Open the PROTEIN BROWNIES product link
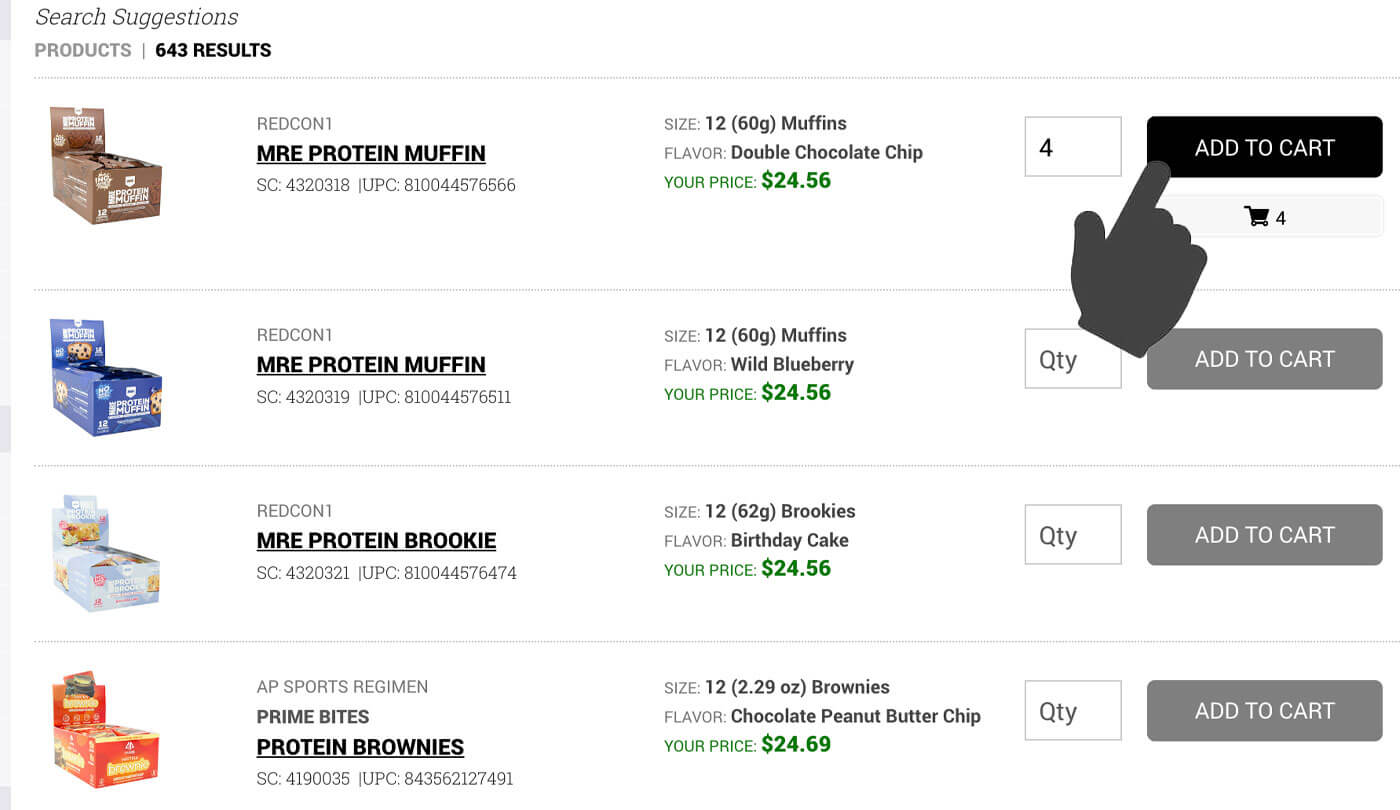This screenshot has width=1400, height=810. pyautogui.click(x=360, y=747)
